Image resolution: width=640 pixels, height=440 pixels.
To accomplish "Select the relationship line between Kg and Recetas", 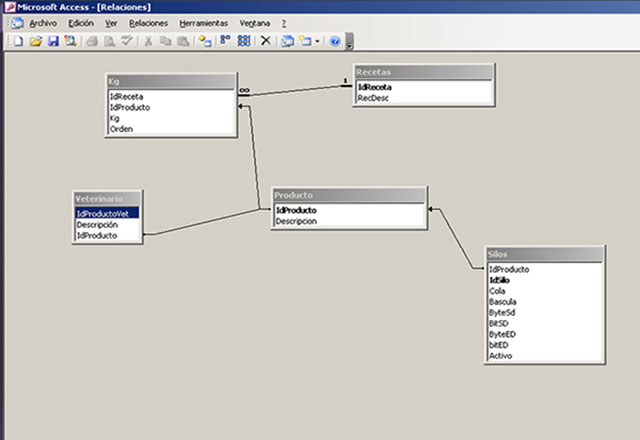I will point(295,91).
